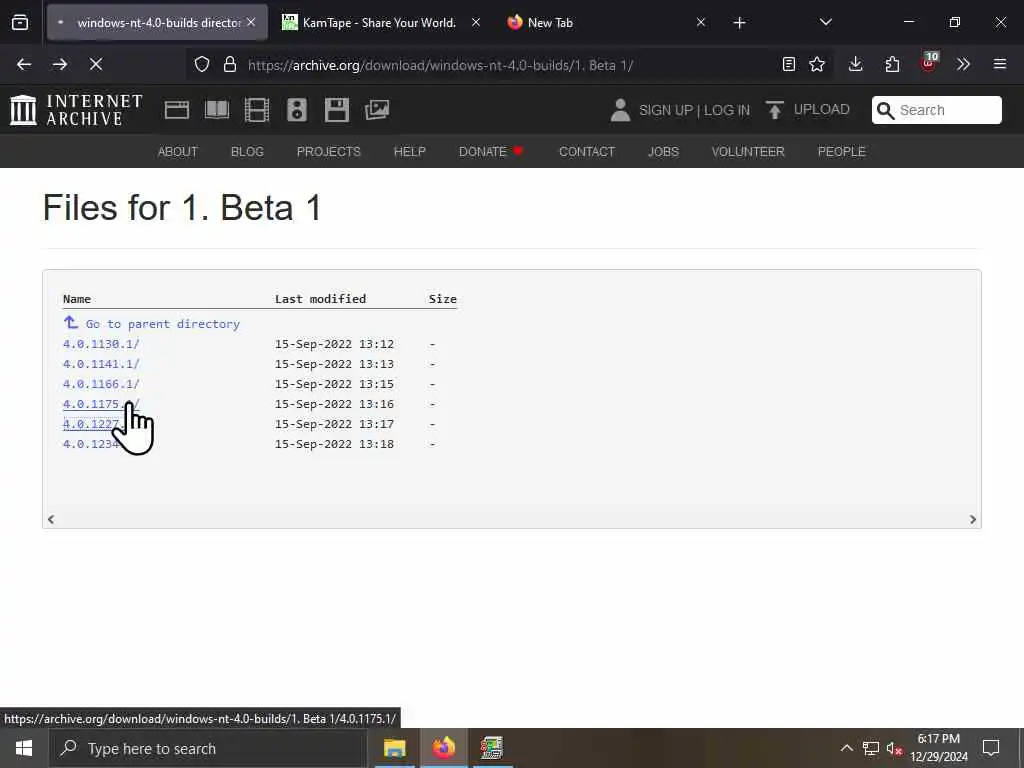The image size is (1024, 768).
Task: Open the DONATE menu item
Action: pyautogui.click(x=491, y=152)
